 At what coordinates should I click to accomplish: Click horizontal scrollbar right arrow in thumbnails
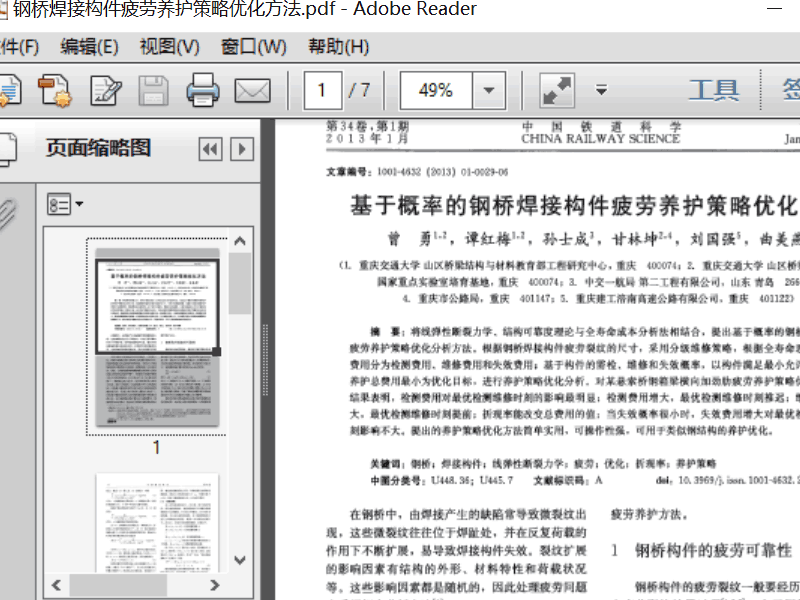[x=215, y=585]
